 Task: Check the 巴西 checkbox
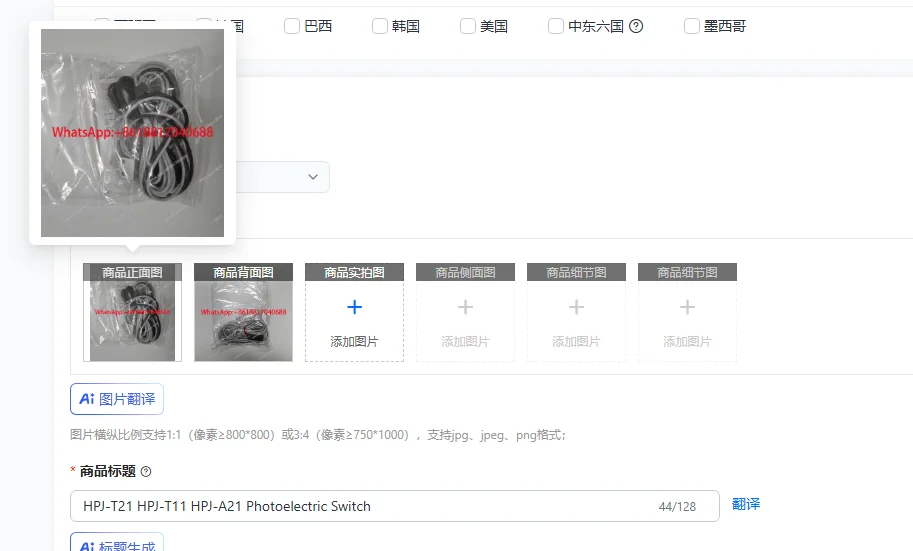click(x=292, y=26)
